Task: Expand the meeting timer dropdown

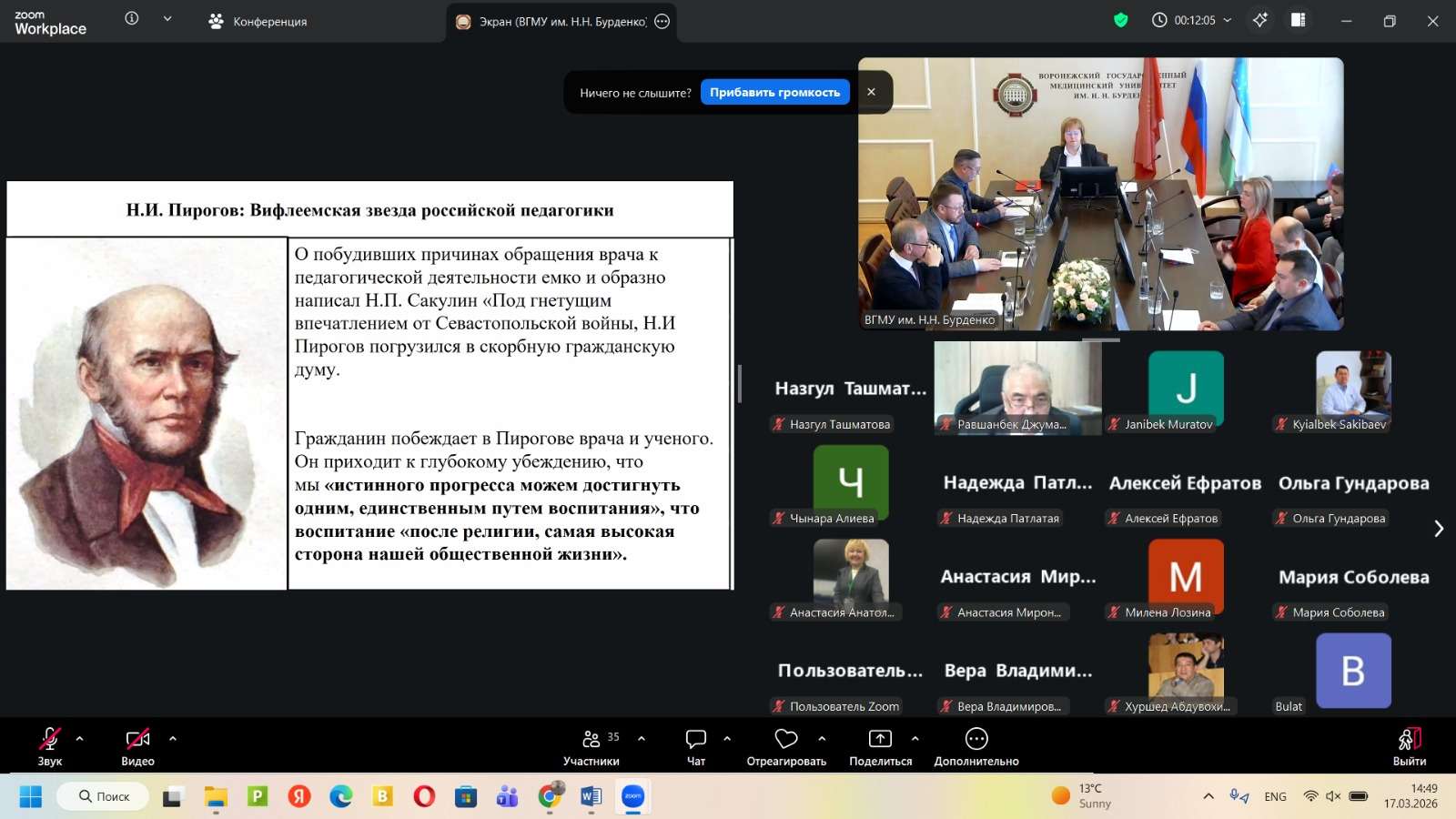Action: [1228, 20]
